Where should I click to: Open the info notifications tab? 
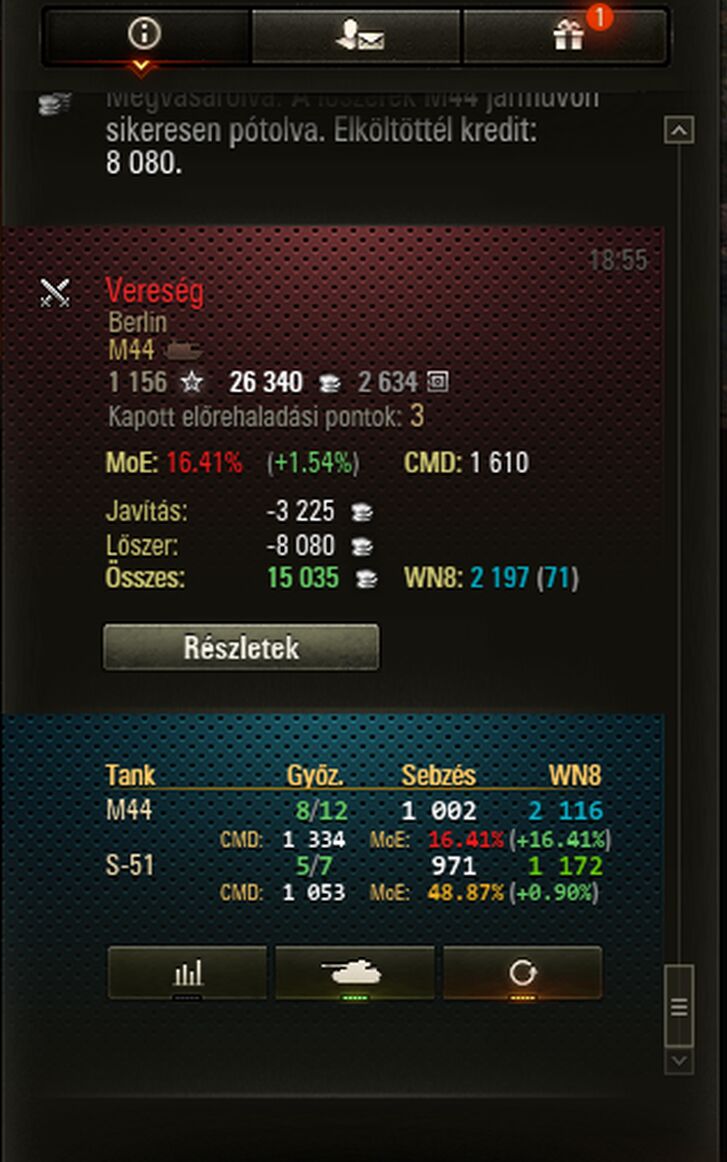[x=145, y=35]
